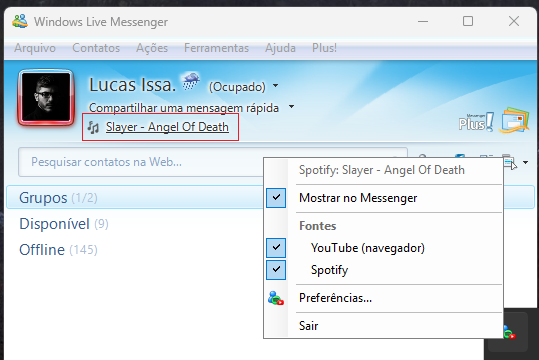This screenshot has width=539, height=360.
Task: Open the Ajuda menu
Action: click(280, 48)
